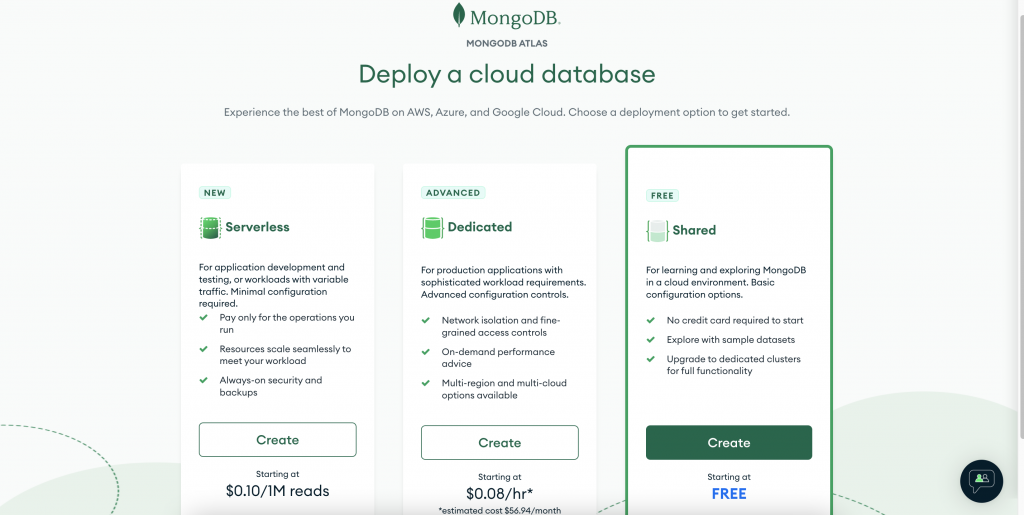
Task: Click checkmark beside Upgrade to dedicated clusters
Action: 650,359
